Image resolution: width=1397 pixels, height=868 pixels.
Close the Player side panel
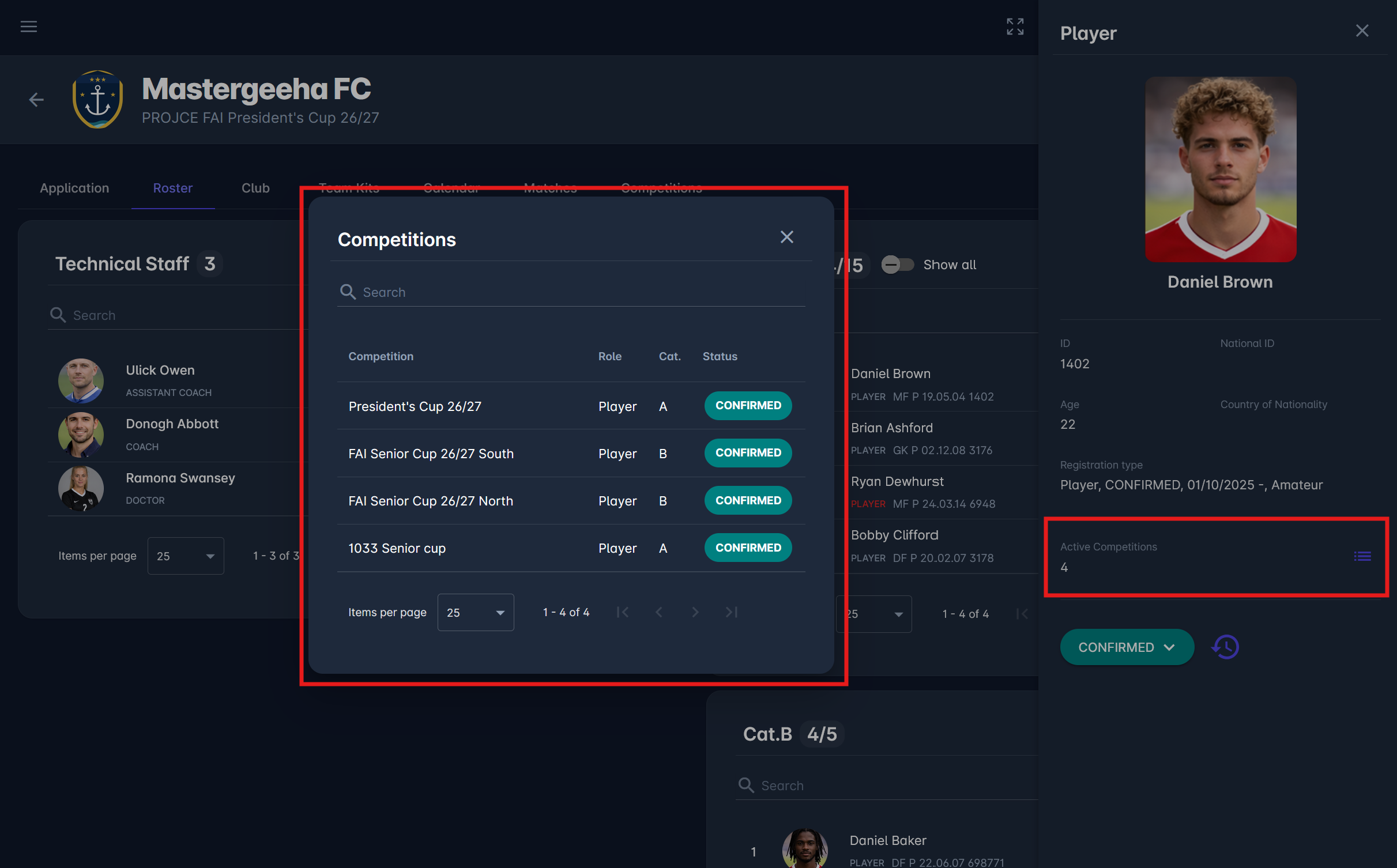(1362, 31)
